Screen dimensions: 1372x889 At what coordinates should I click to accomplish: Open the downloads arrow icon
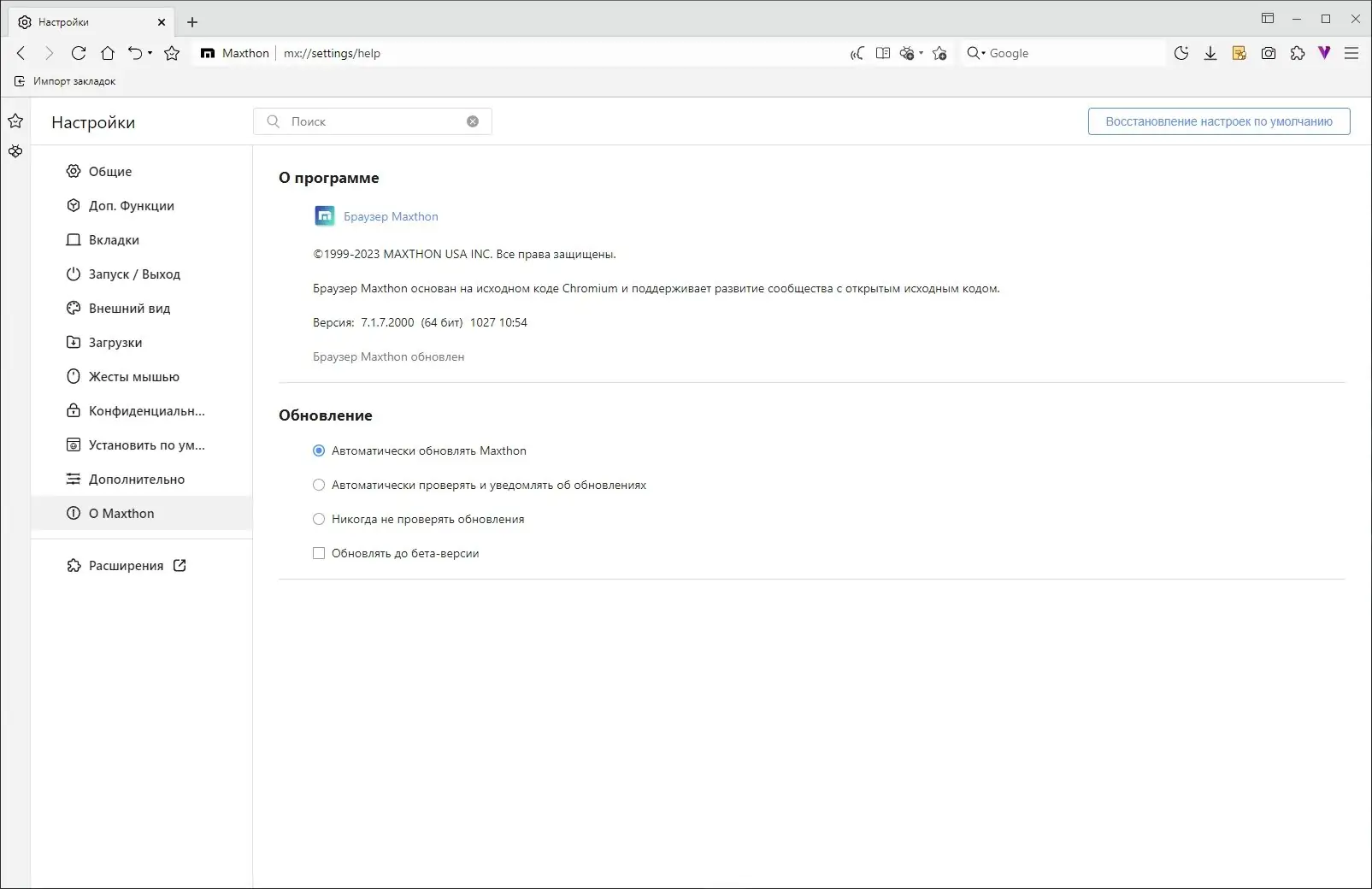1210,53
